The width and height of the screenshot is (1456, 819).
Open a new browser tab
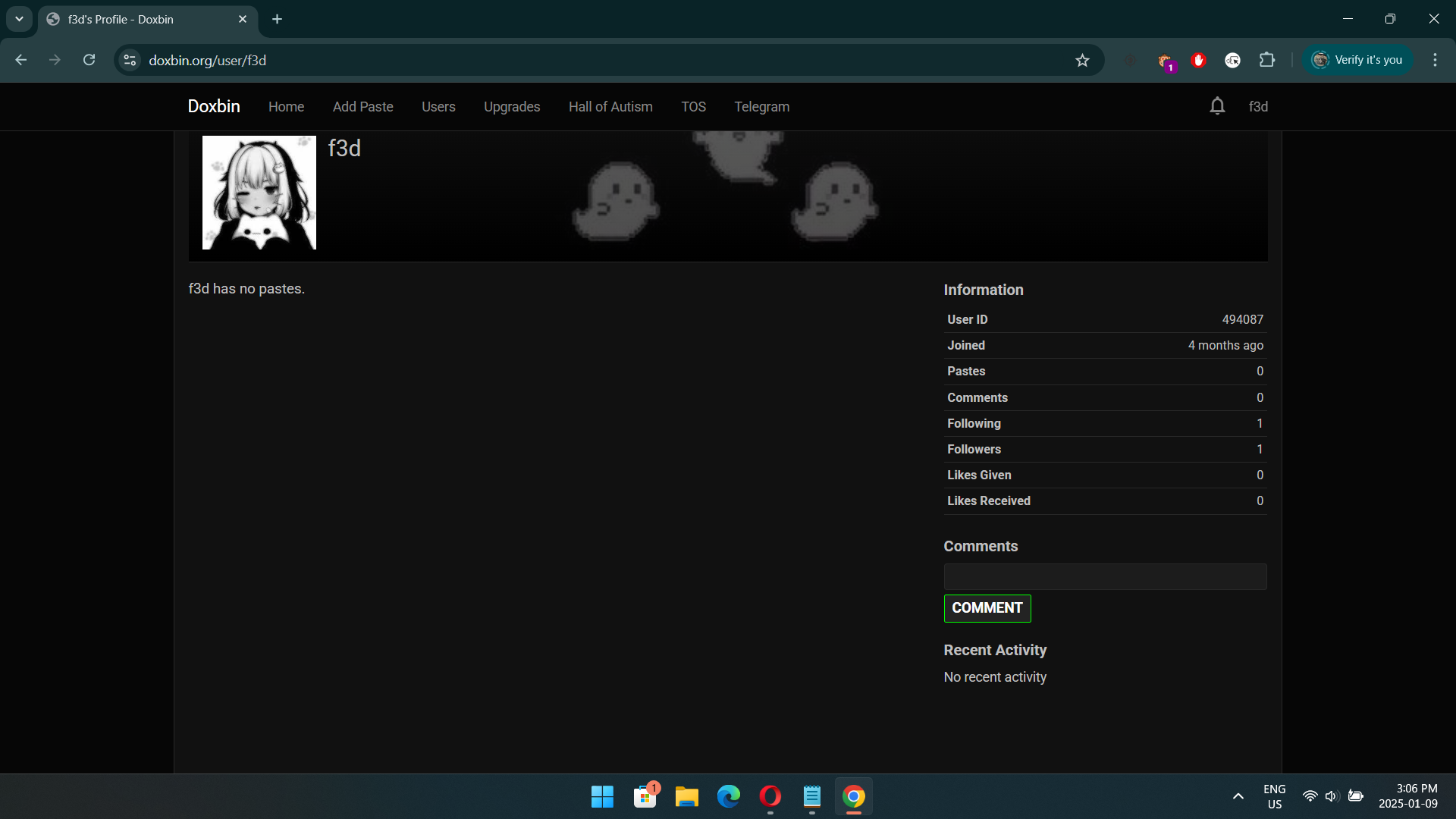pyautogui.click(x=278, y=19)
